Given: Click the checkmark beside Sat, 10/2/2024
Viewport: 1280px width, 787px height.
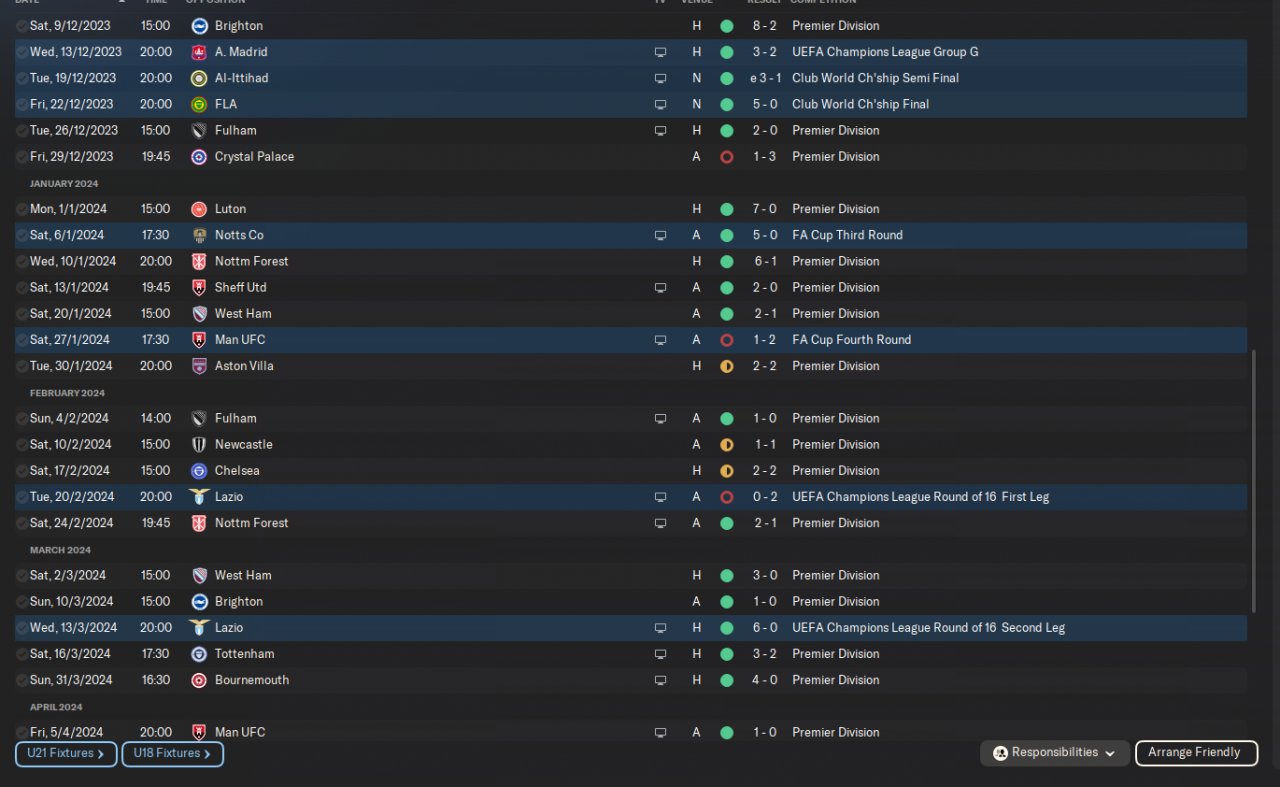Looking at the screenshot, I should pos(22,445).
